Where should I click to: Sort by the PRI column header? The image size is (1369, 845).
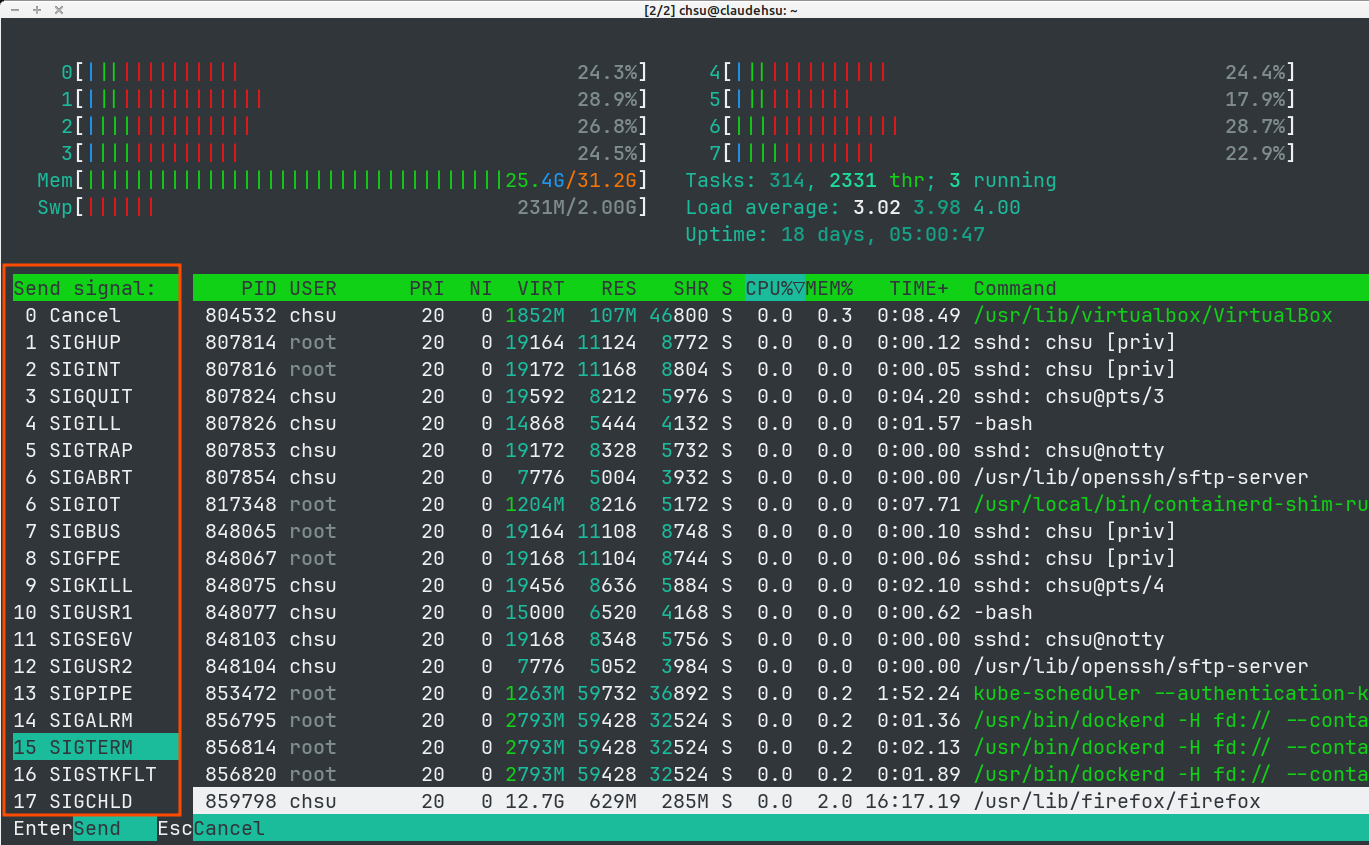point(427,288)
